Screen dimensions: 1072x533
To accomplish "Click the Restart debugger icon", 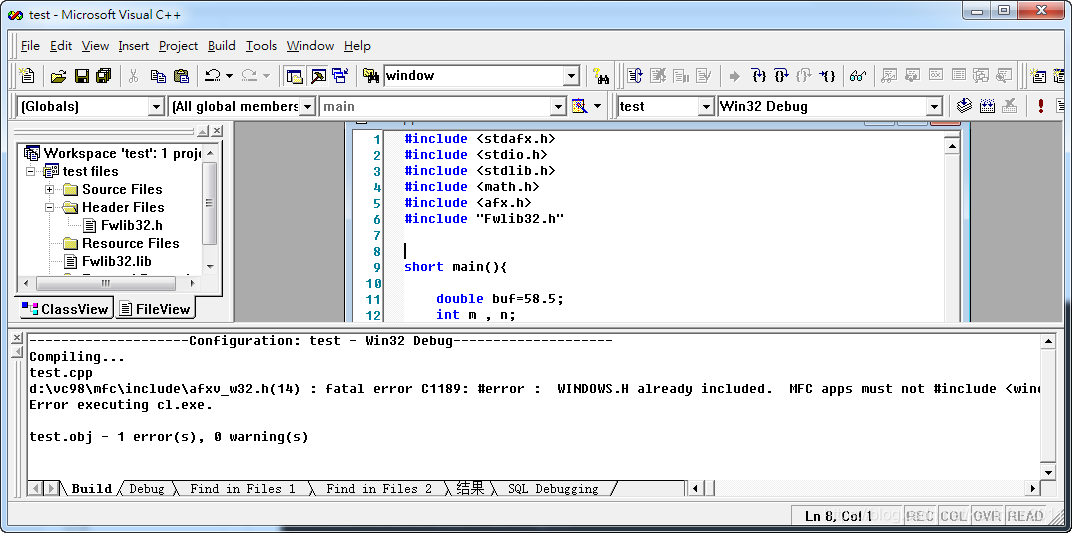I will 635,76.
